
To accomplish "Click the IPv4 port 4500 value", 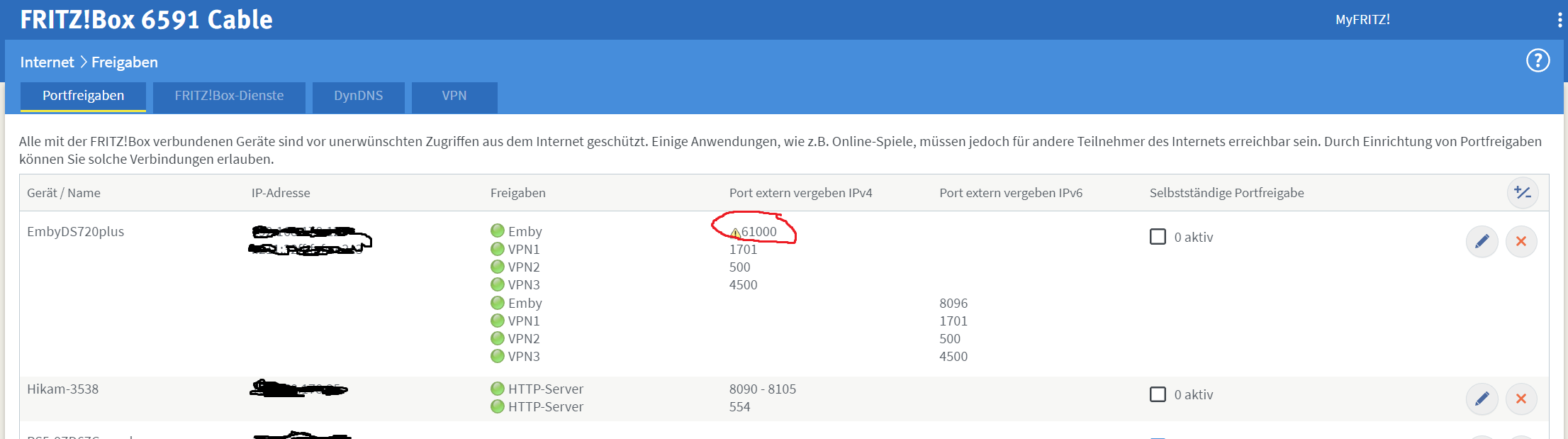I will 743,284.
